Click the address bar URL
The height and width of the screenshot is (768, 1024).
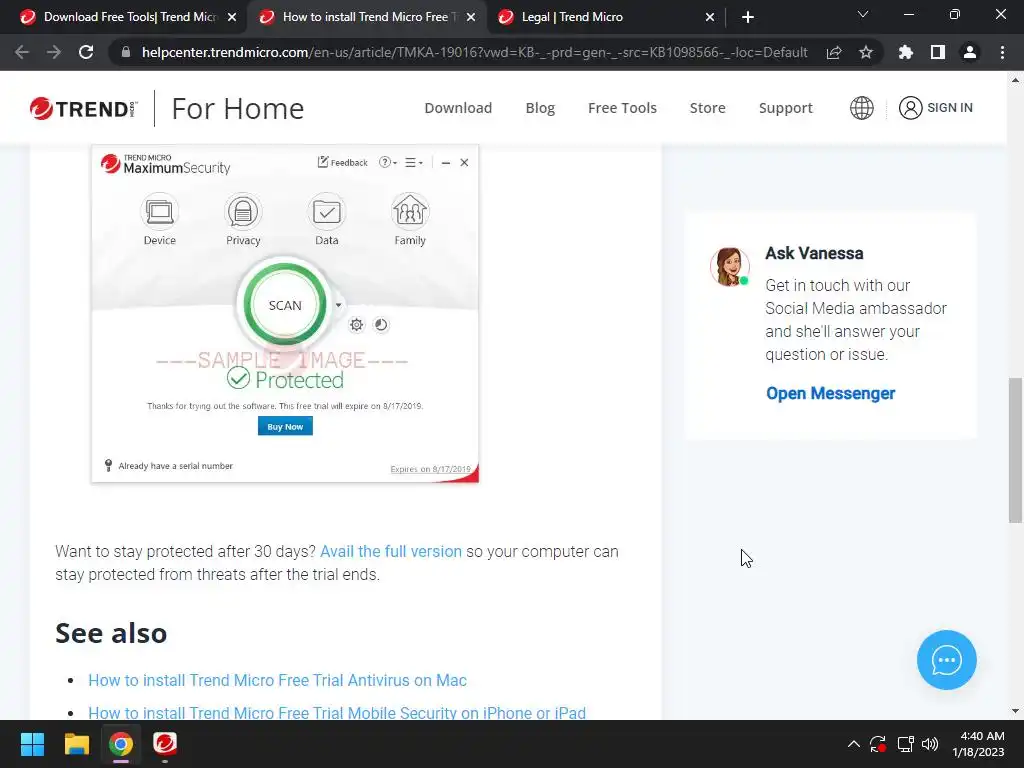click(x=475, y=52)
